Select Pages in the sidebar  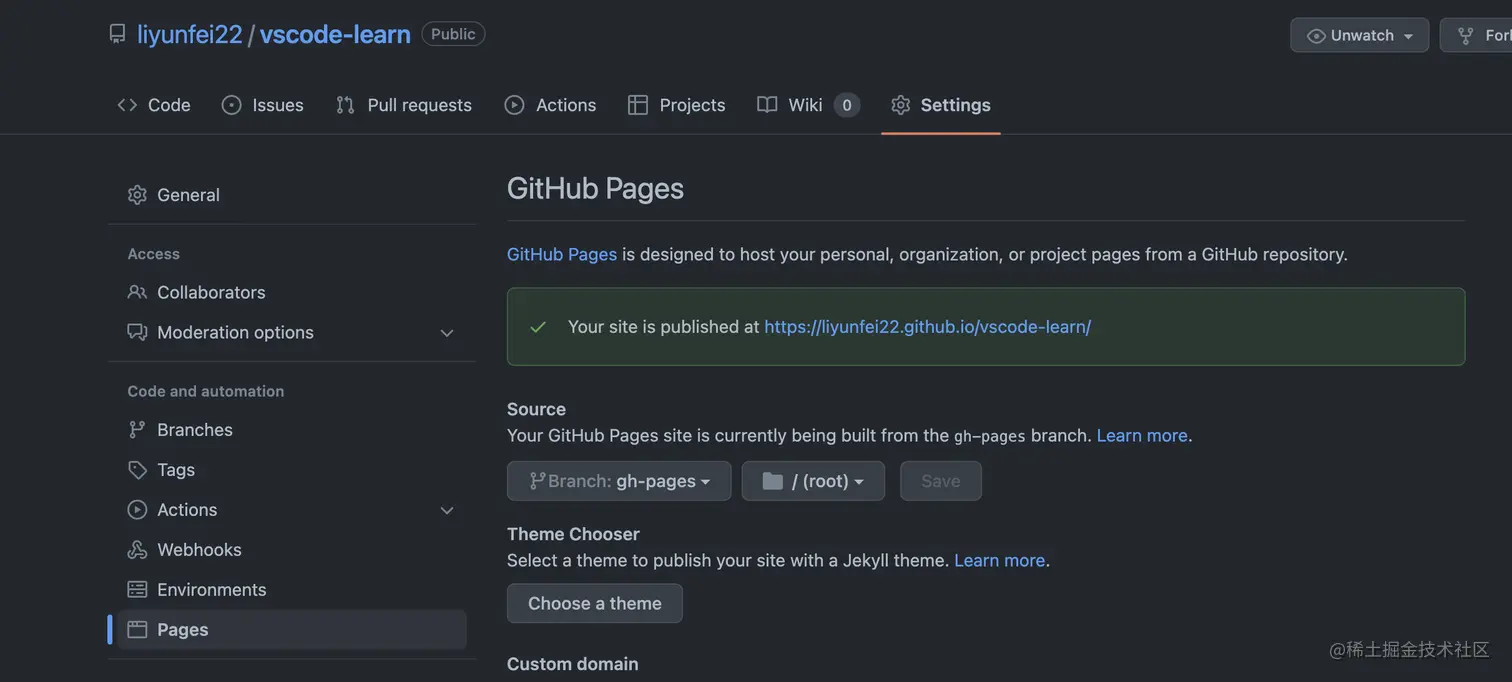[x=292, y=629]
